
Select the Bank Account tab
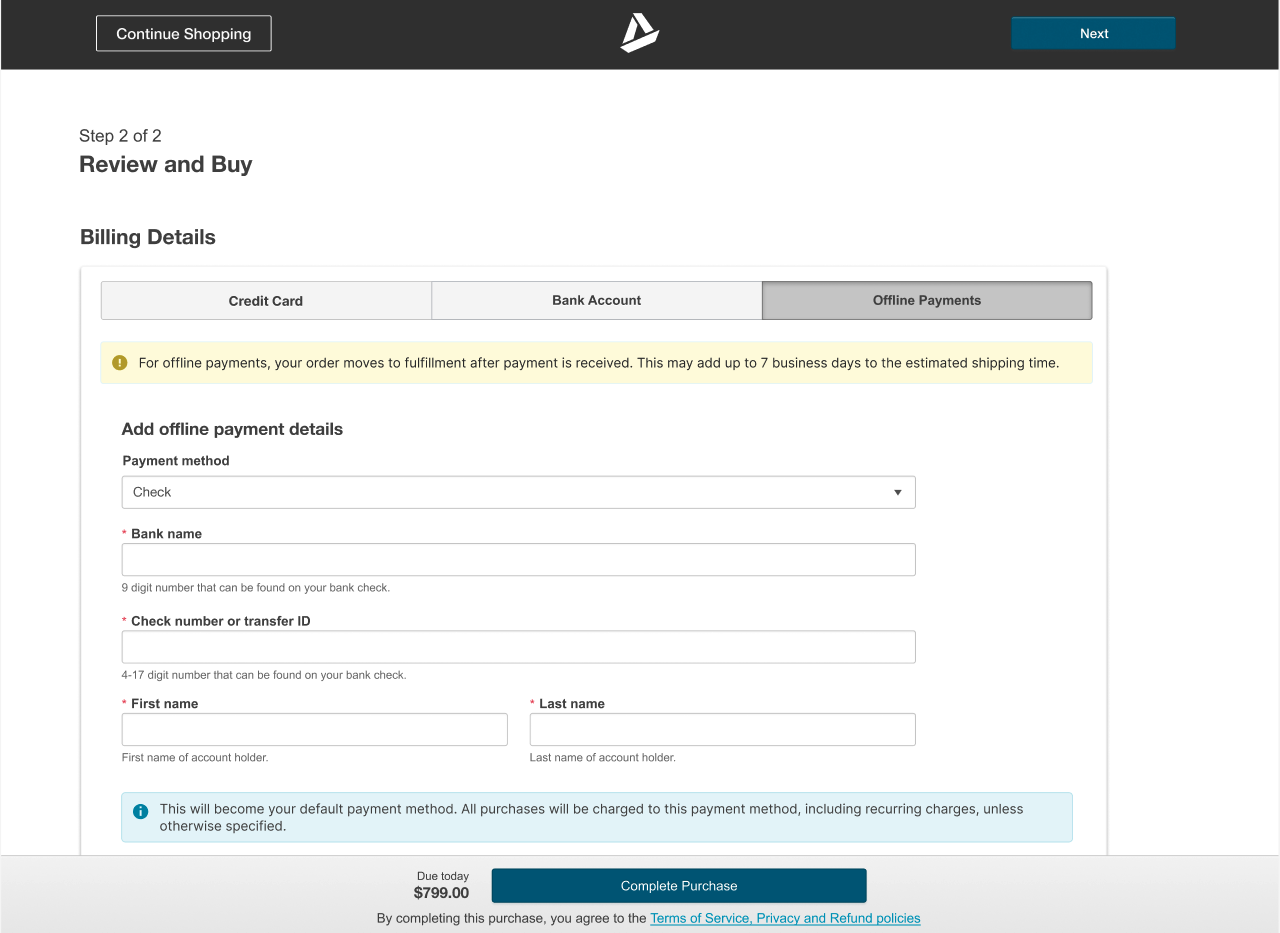(x=597, y=300)
